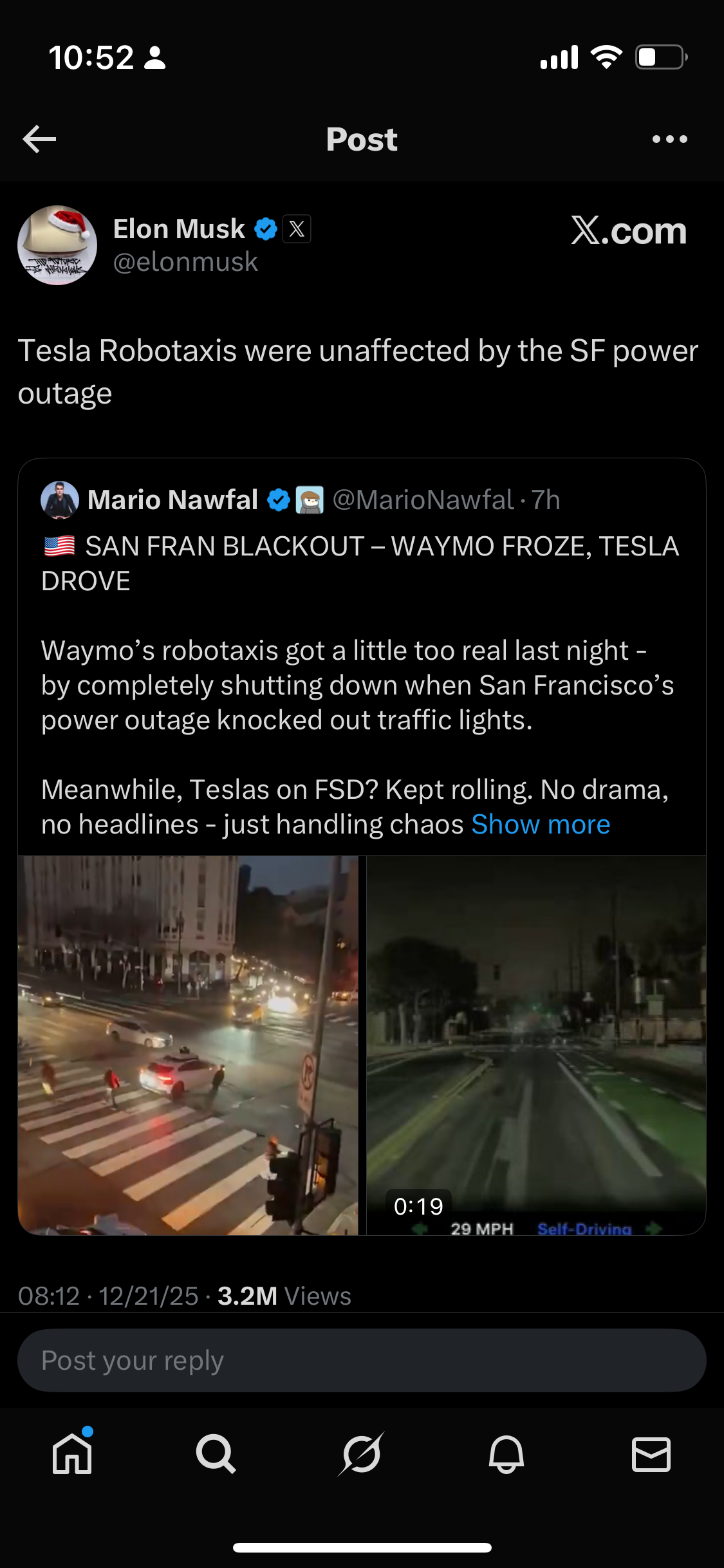Open the quoted @MarioNawfal handle
Viewport: 724px width, 1568px height.
coord(423,500)
